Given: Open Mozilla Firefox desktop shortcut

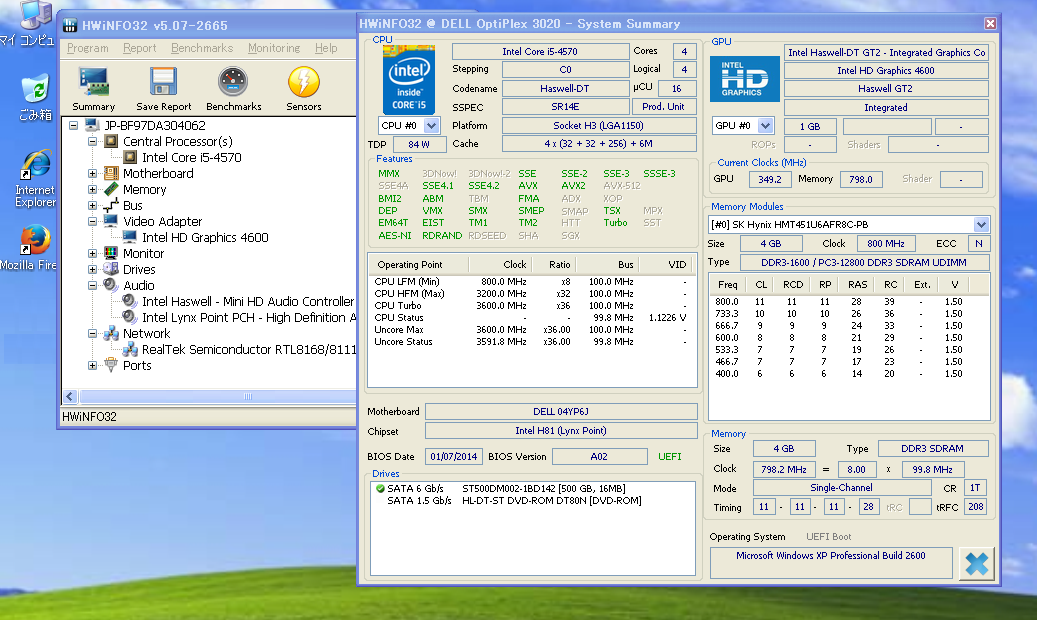Looking at the screenshot, I should pyautogui.click(x=36, y=240).
